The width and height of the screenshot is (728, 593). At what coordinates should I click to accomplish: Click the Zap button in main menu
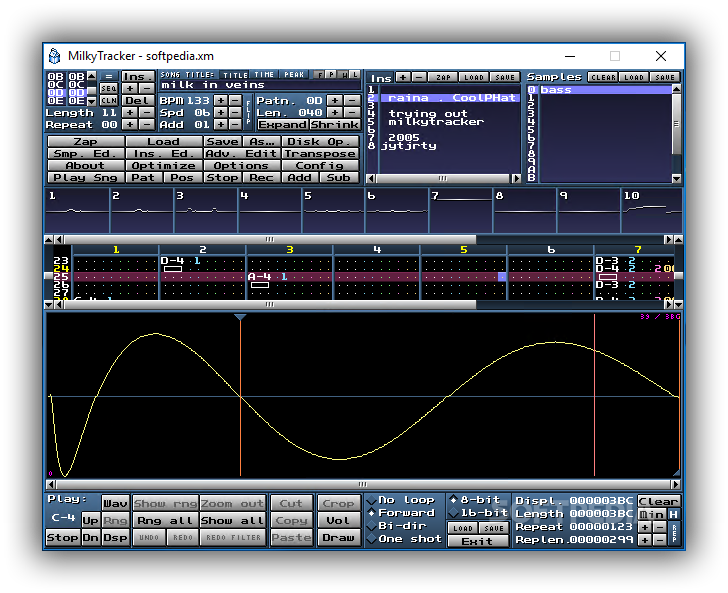coord(86,142)
